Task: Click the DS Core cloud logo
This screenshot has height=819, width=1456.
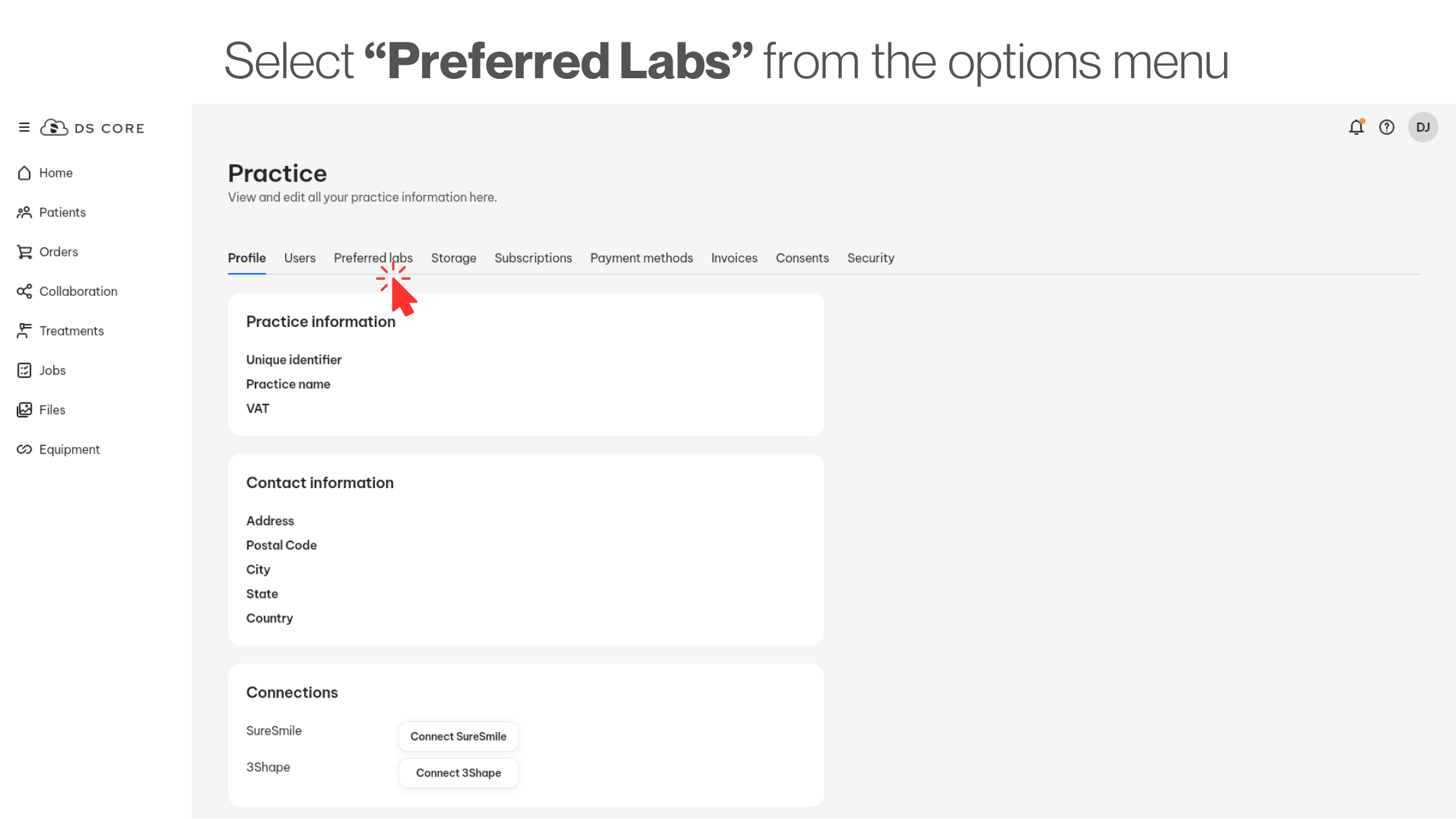Action: 54,127
